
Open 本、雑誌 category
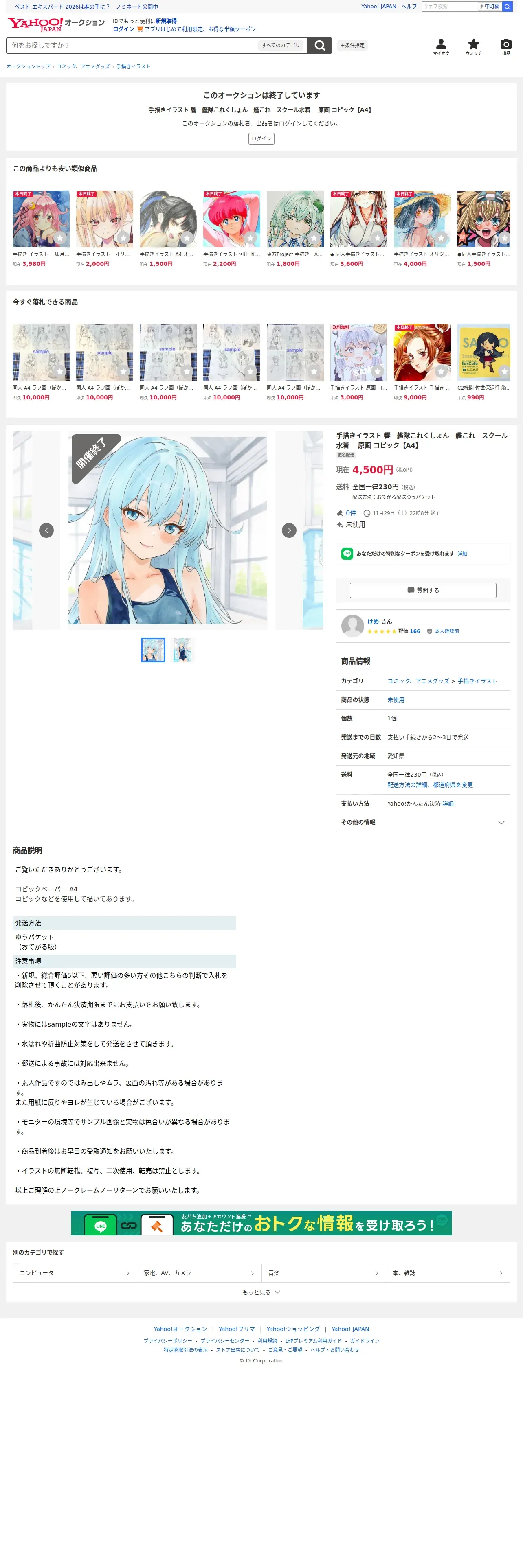coord(448,1273)
